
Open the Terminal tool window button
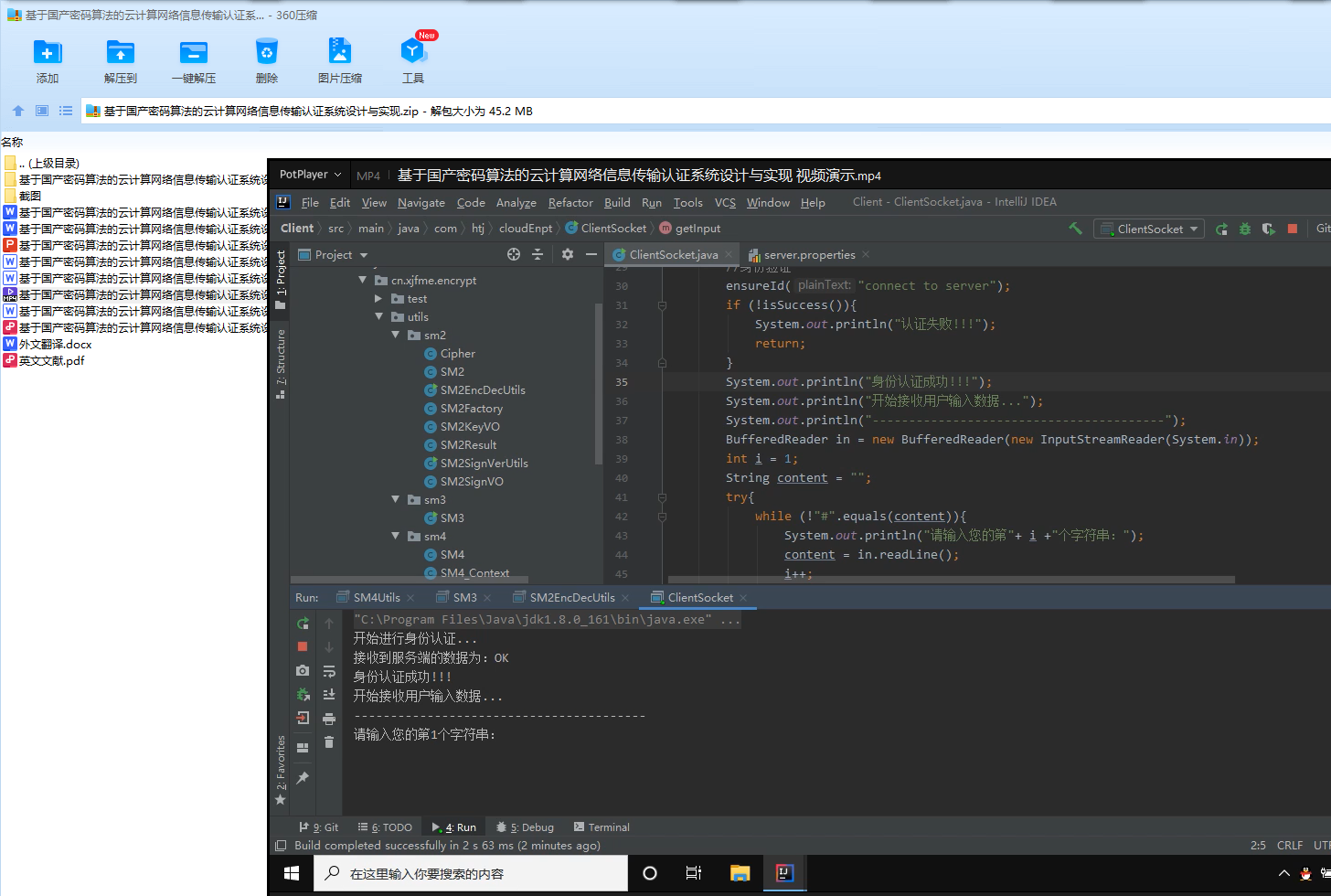[x=602, y=827]
